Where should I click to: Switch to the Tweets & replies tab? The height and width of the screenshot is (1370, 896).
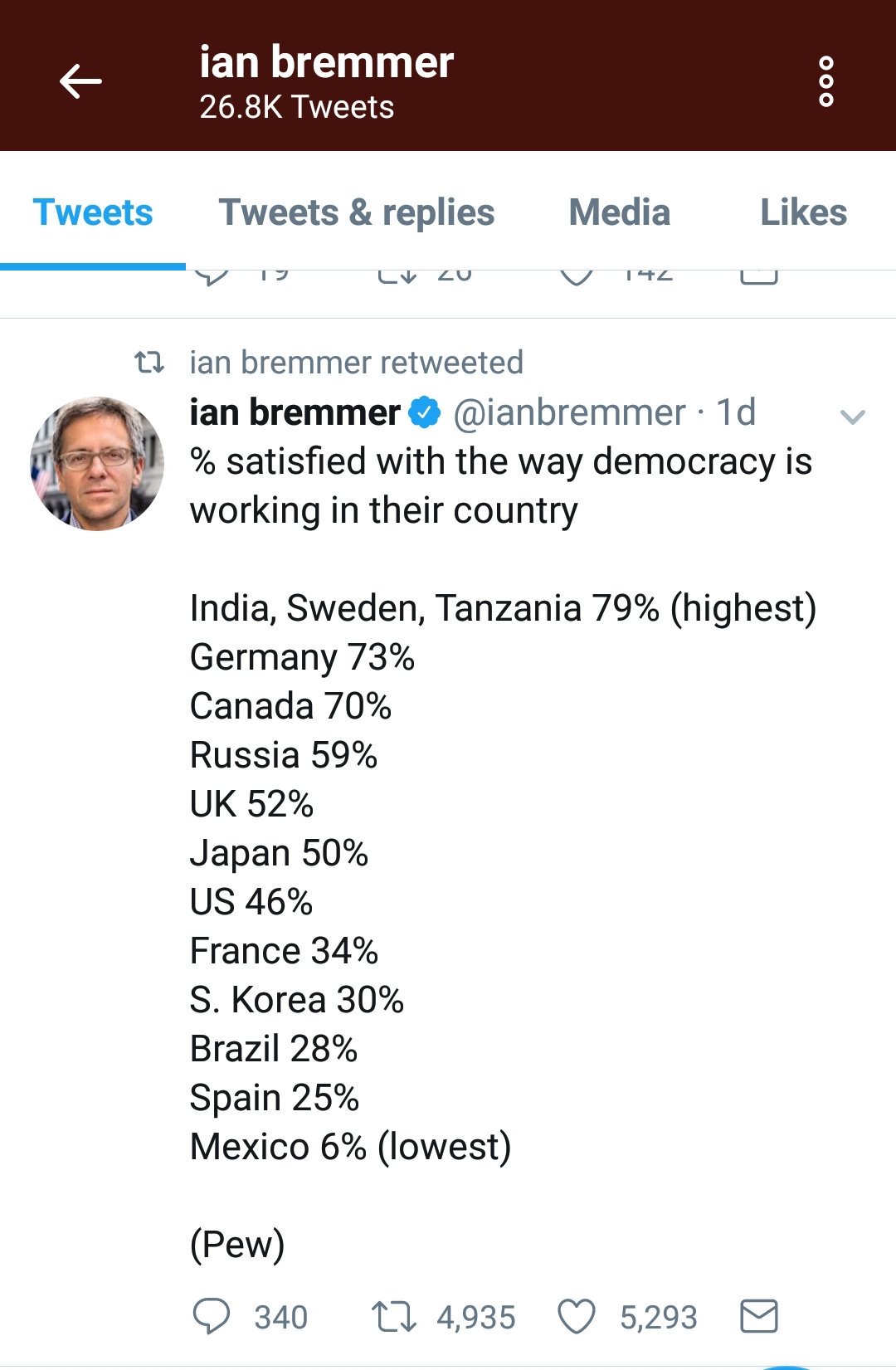tap(356, 212)
